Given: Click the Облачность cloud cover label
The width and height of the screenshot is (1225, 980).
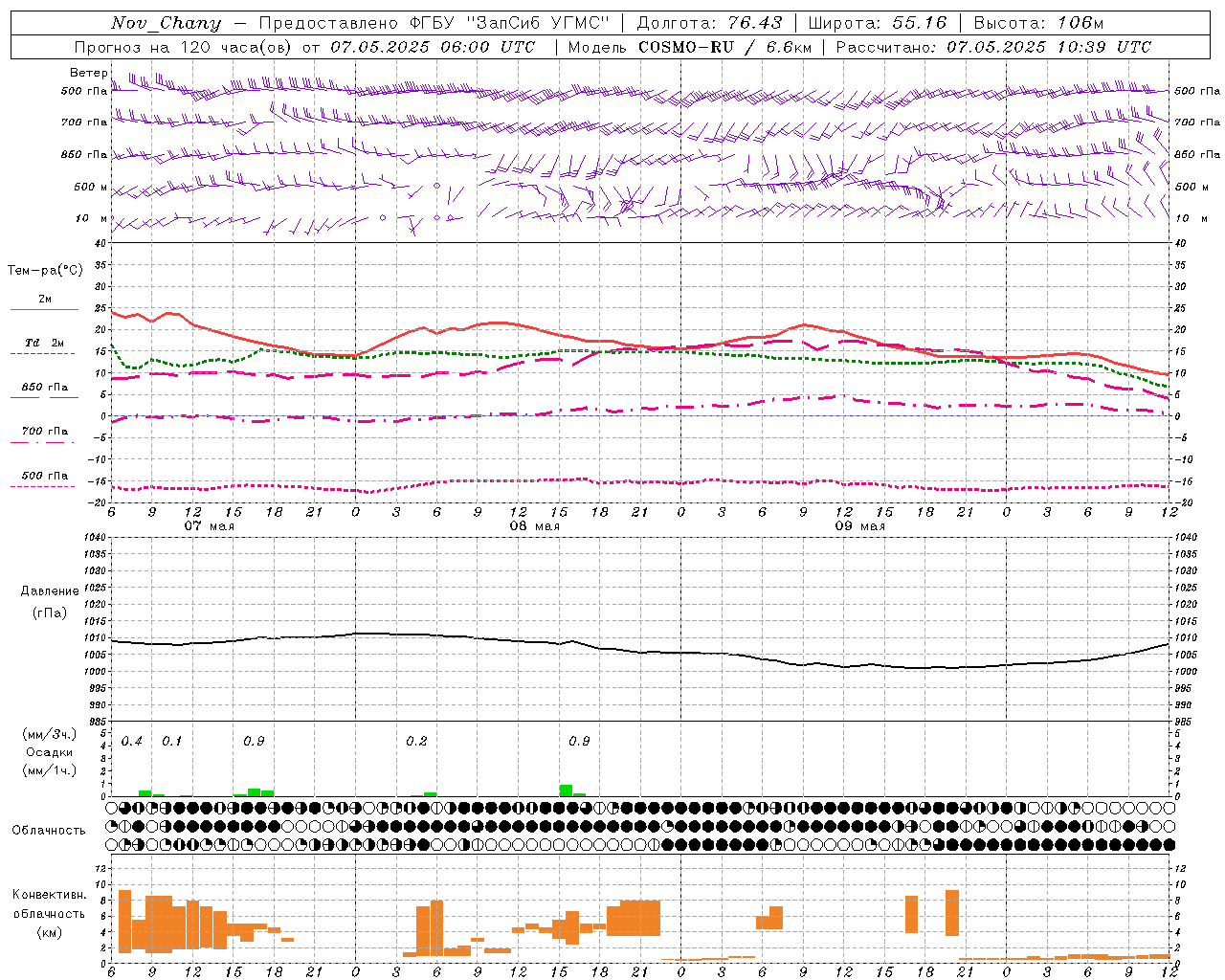Looking at the screenshot, I should coord(49,831).
